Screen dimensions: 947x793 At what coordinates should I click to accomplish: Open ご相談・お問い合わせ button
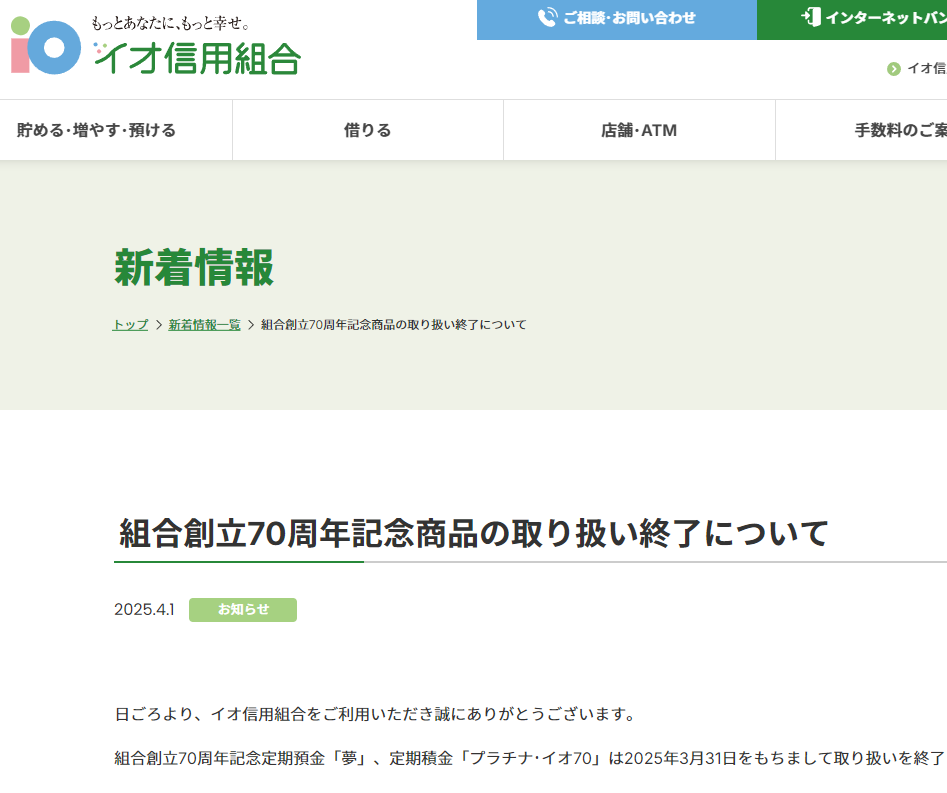coord(617,20)
